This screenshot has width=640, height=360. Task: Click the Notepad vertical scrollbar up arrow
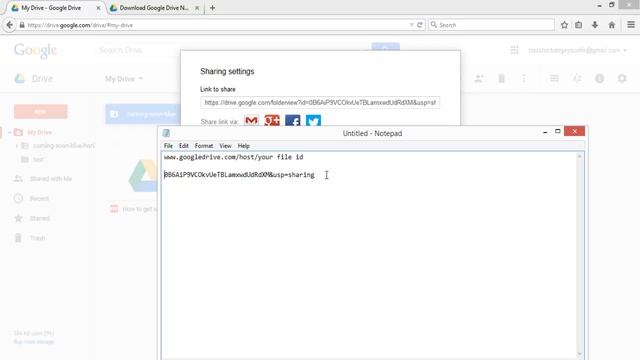[x=580, y=156]
